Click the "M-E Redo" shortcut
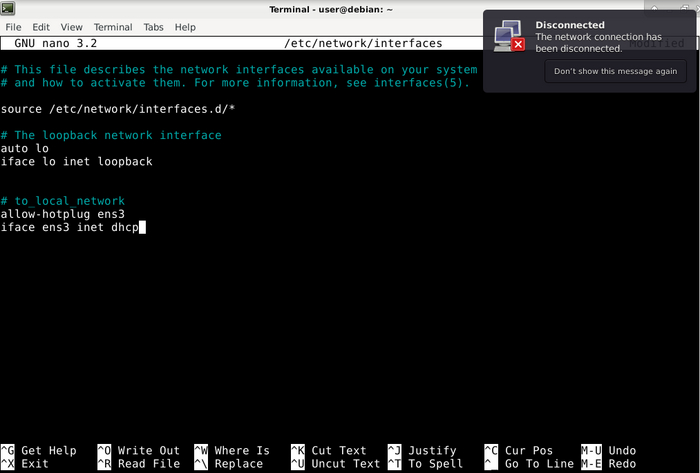Viewport: 700px width, 473px height. [608, 464]
